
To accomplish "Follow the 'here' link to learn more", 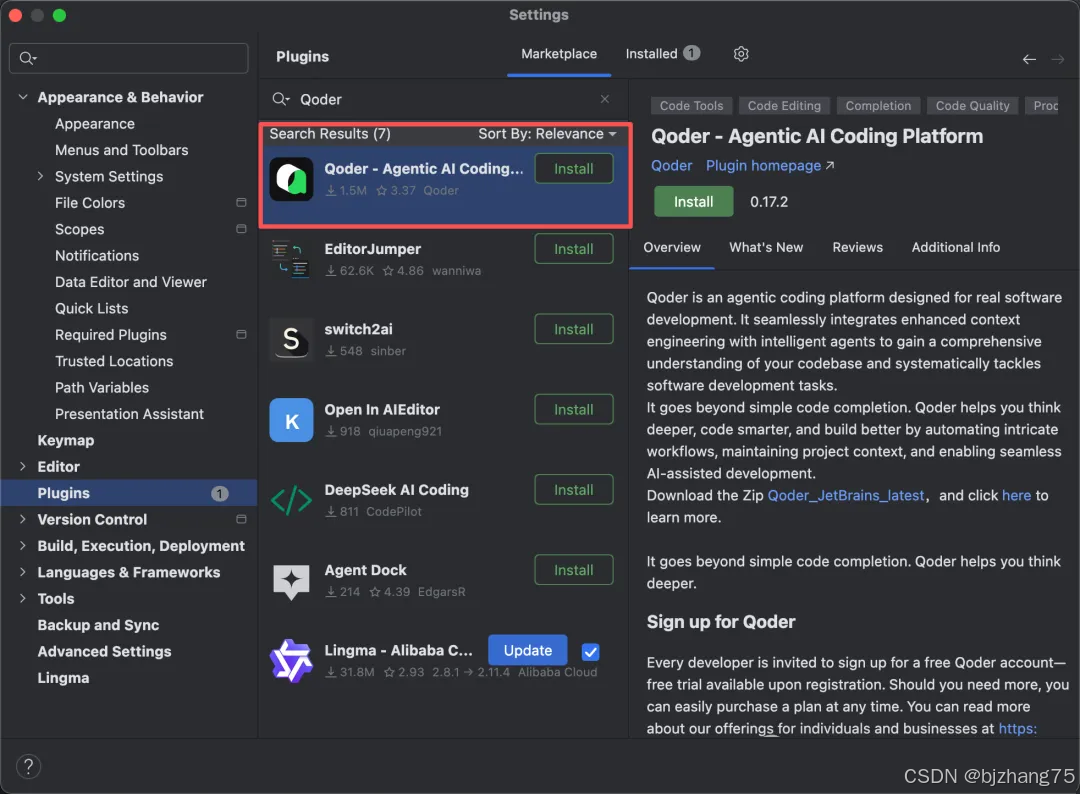I will (x=1016, y=496).
